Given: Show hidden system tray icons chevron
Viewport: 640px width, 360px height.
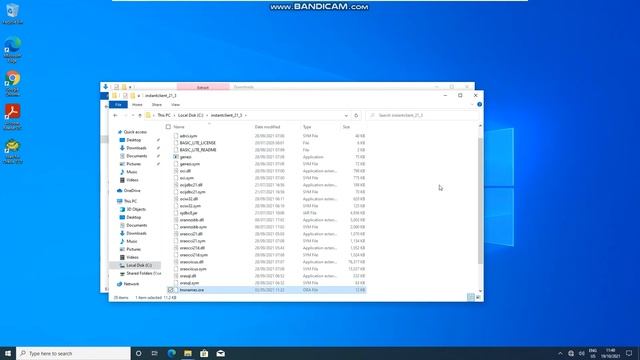Looking at the screenshot, I should coord(560,353).
